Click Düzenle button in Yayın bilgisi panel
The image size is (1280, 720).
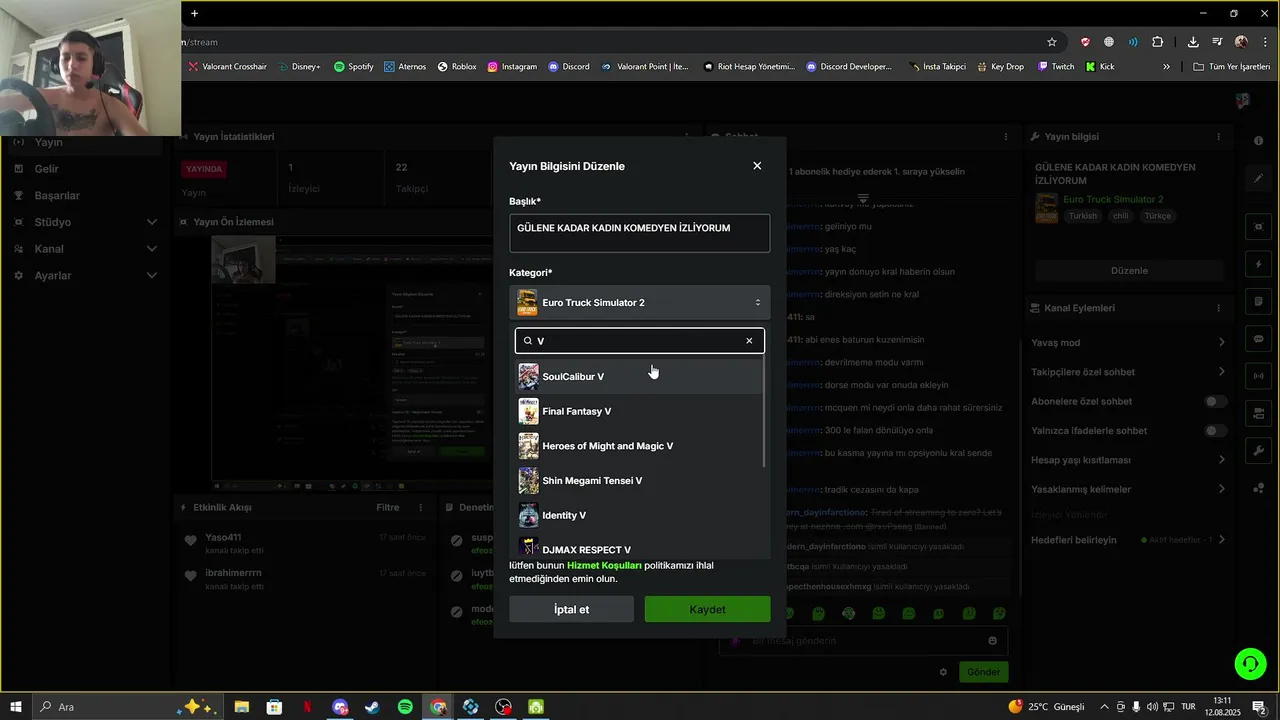tap(1129, 271)
